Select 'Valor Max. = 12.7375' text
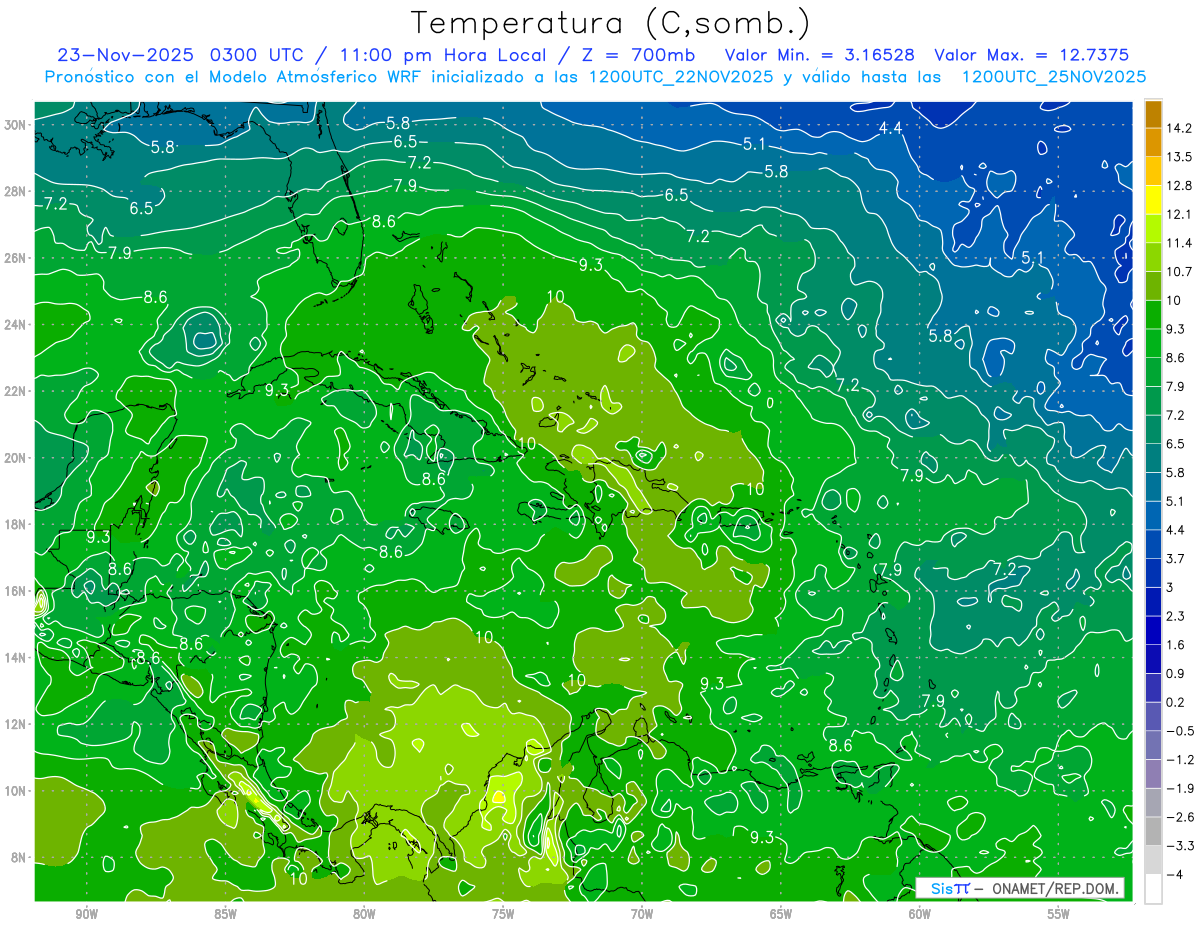Image resolution: width=1200 pixels, height=927 pixels. (x=1032, y=55)
